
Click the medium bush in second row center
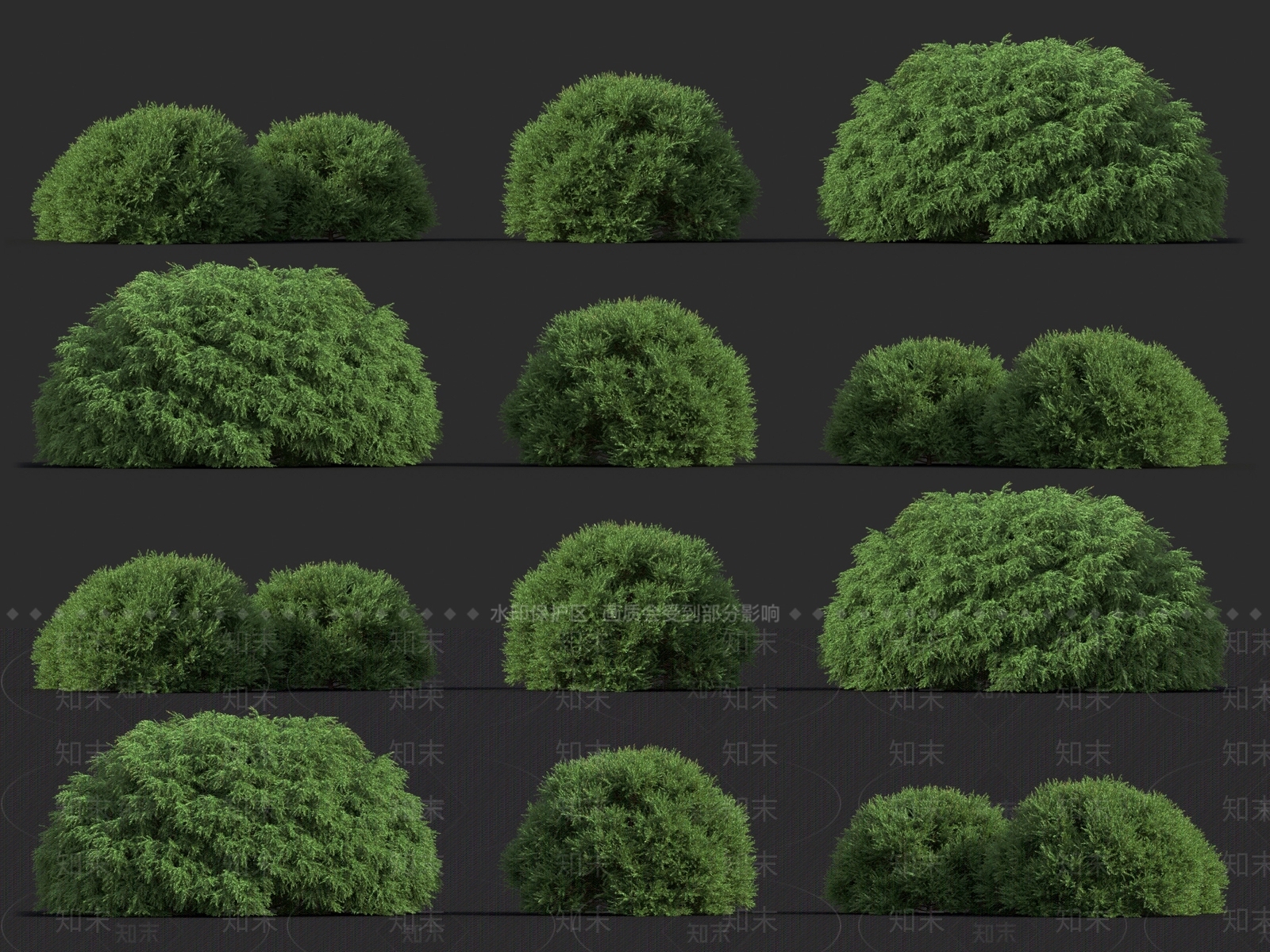(x=627, y=381)
